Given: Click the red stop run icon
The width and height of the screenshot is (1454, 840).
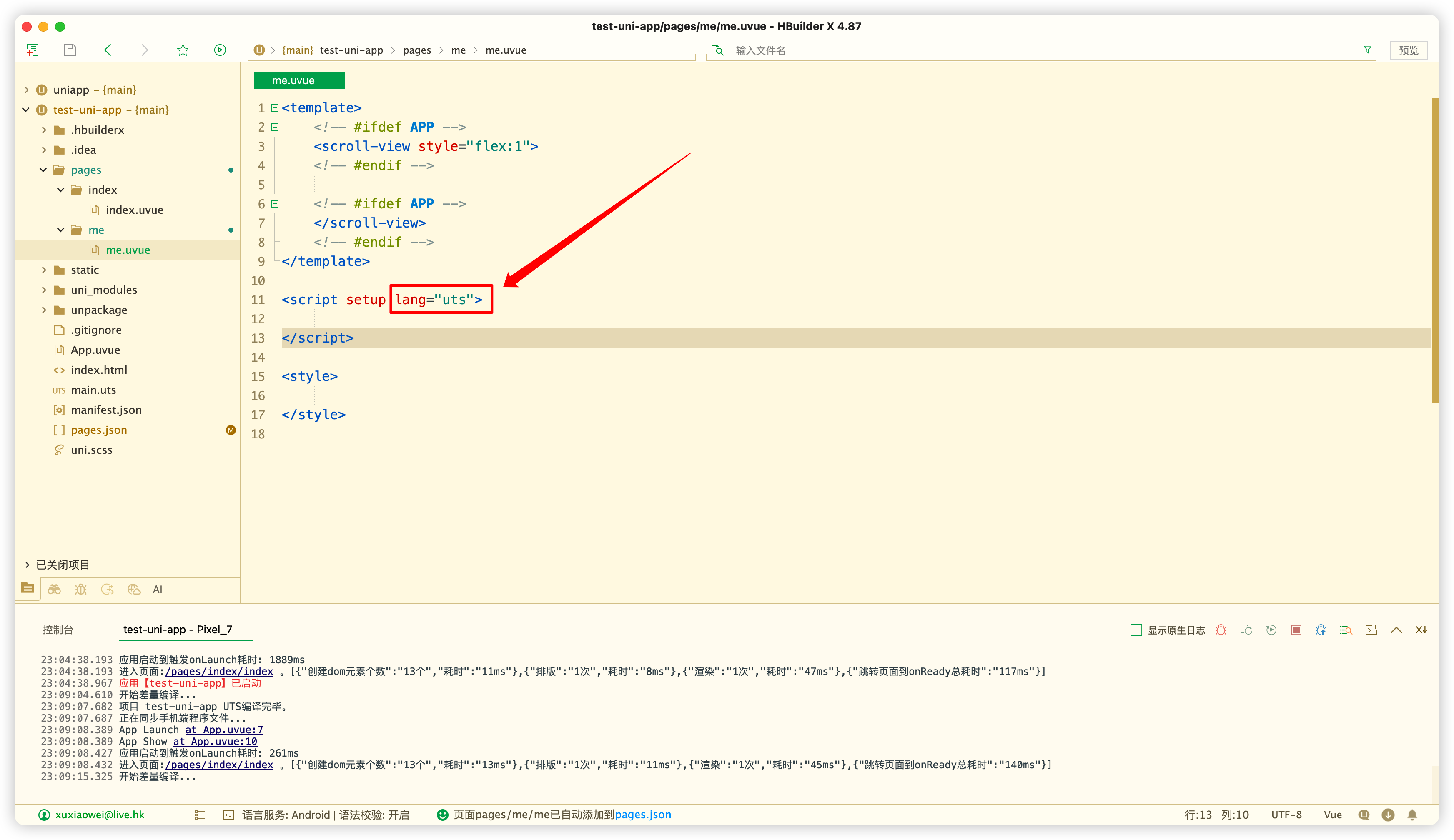Looking at the screenshot, I should (1296, 630).
